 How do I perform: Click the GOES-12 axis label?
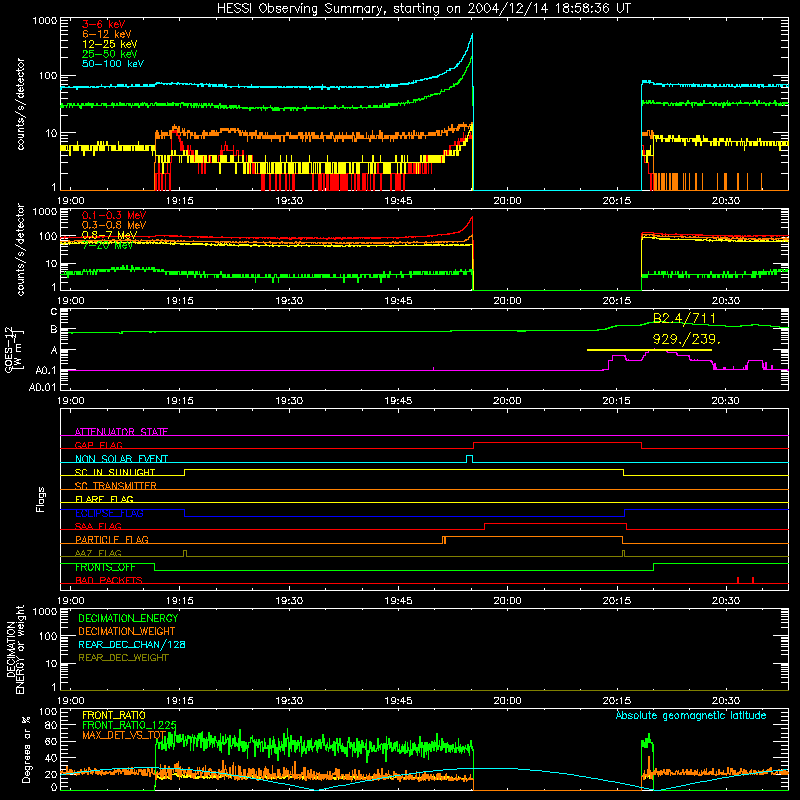12,349
